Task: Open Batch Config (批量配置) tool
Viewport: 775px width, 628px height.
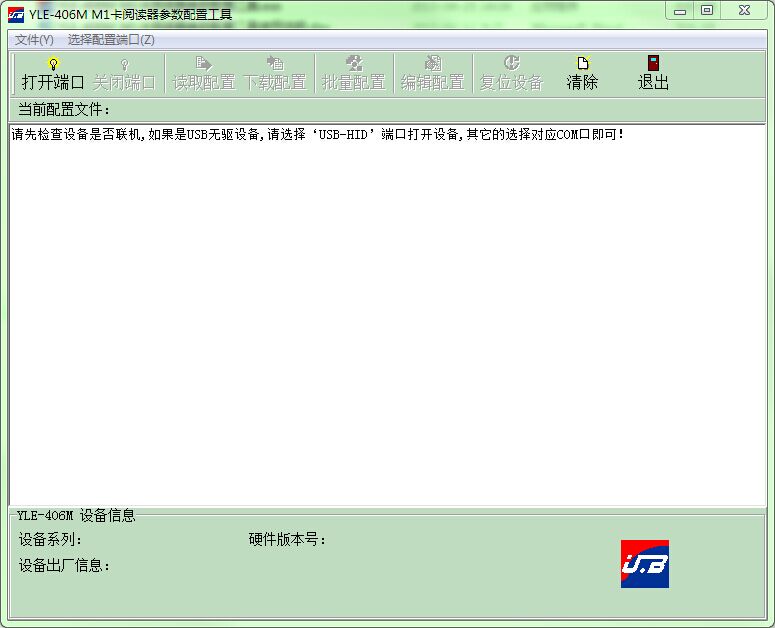Action: pos(353,73)
